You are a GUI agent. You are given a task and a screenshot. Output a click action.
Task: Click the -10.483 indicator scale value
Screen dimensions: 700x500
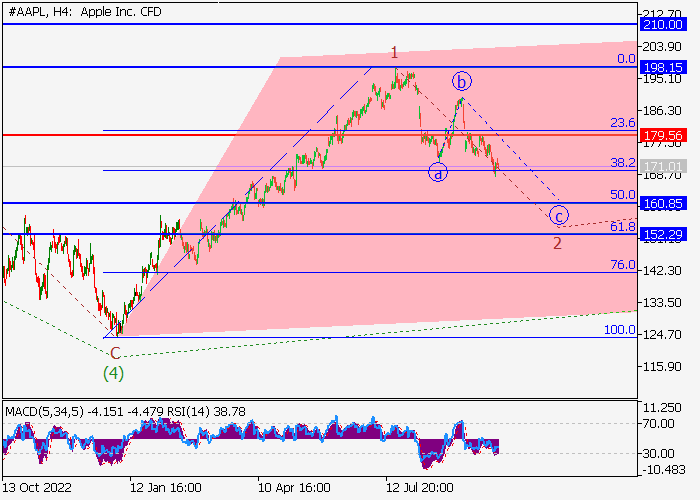click(x=662, y=470)
